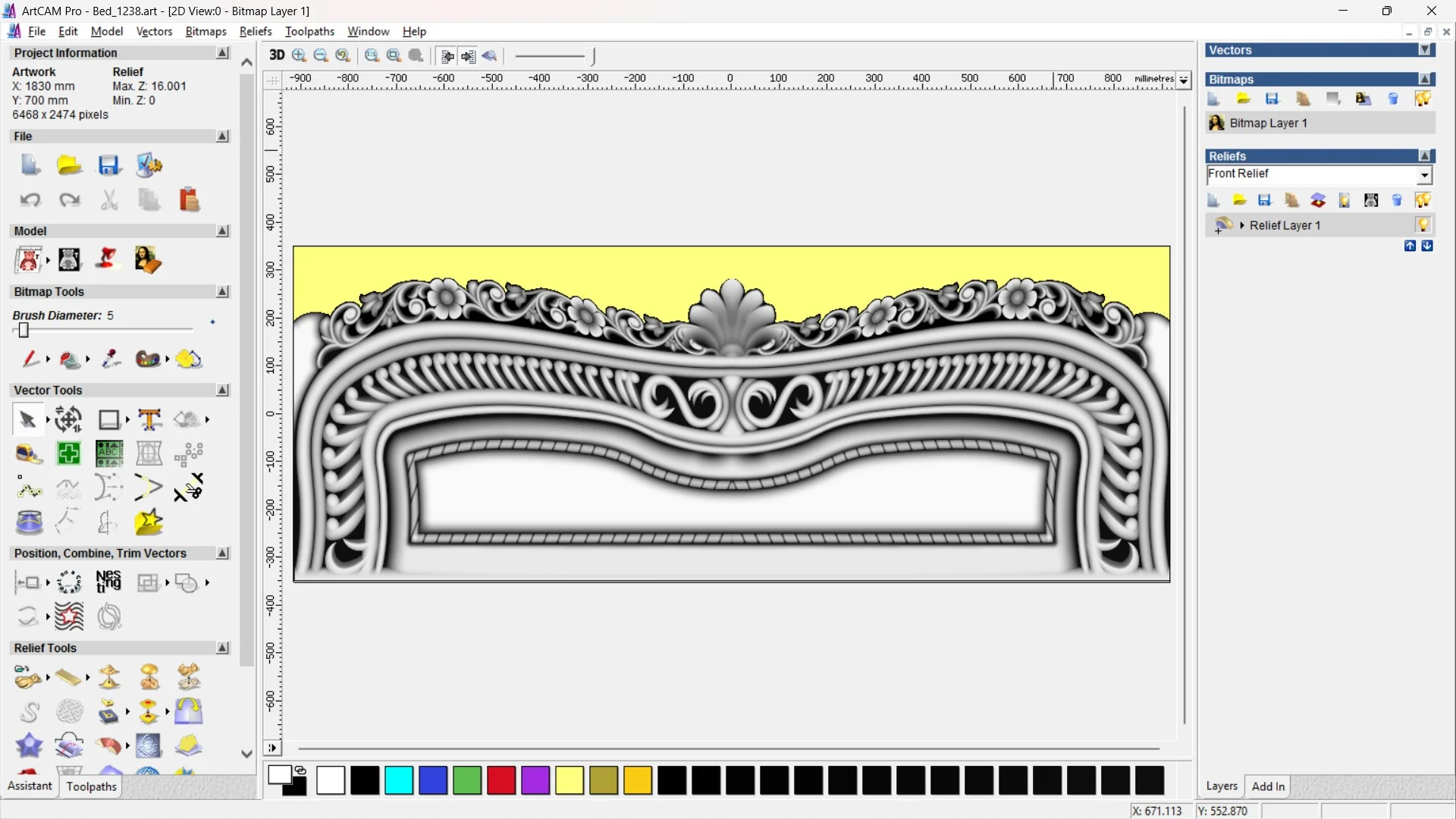This screenshot has width=1456, height=819.
Task: Click the Add In tab
Action: [1268, 786]
